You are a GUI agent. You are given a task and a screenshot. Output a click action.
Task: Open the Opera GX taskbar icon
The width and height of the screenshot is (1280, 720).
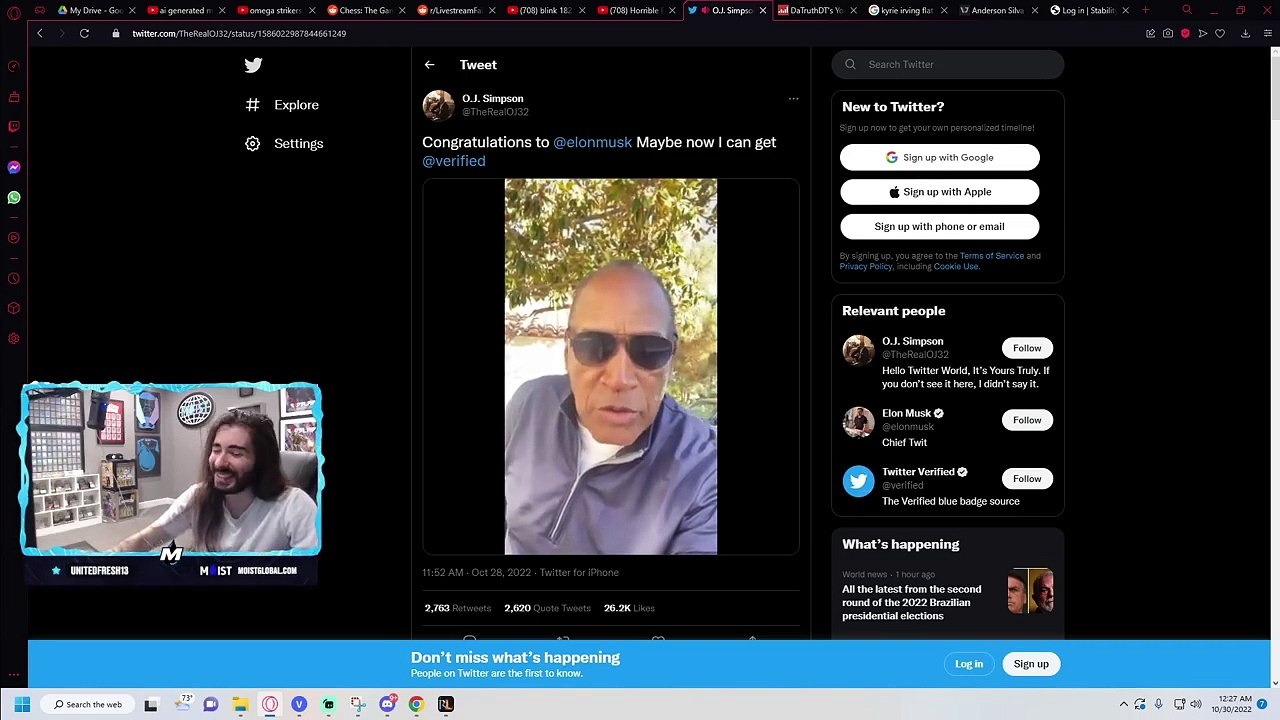pyautogui.click(x=270, y=704)
